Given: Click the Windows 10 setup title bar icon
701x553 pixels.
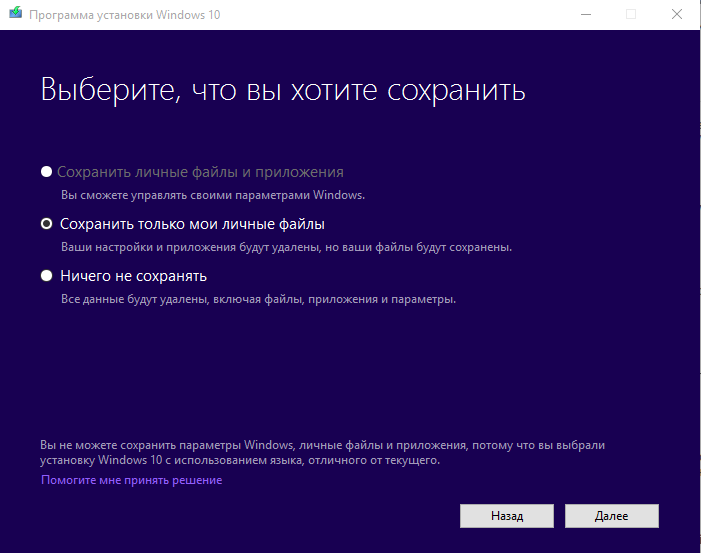Looking at the screenshot, I should click(x=16, y=13).
